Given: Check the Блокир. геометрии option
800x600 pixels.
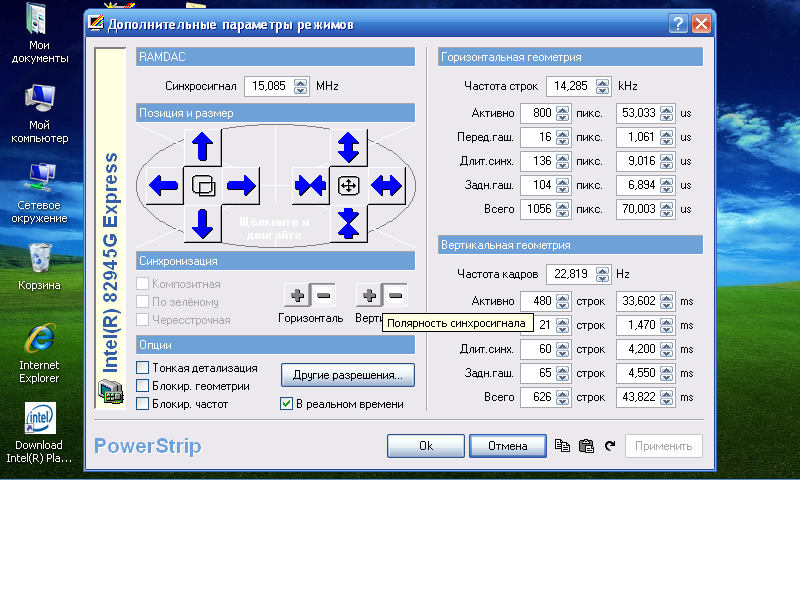Looking at the screenshot, I should pos(143,386).
